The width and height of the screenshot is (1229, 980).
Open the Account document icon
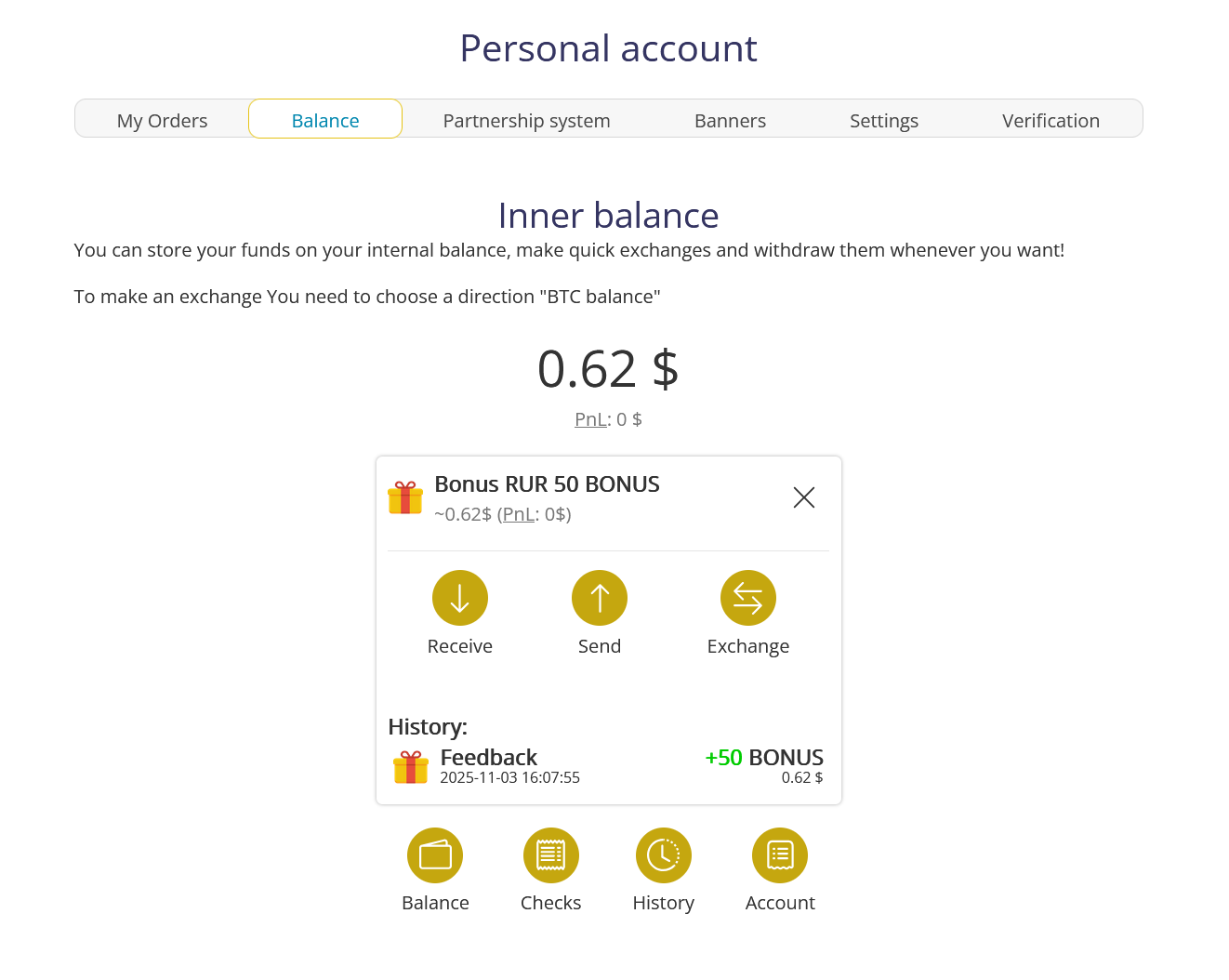point(779,855)
